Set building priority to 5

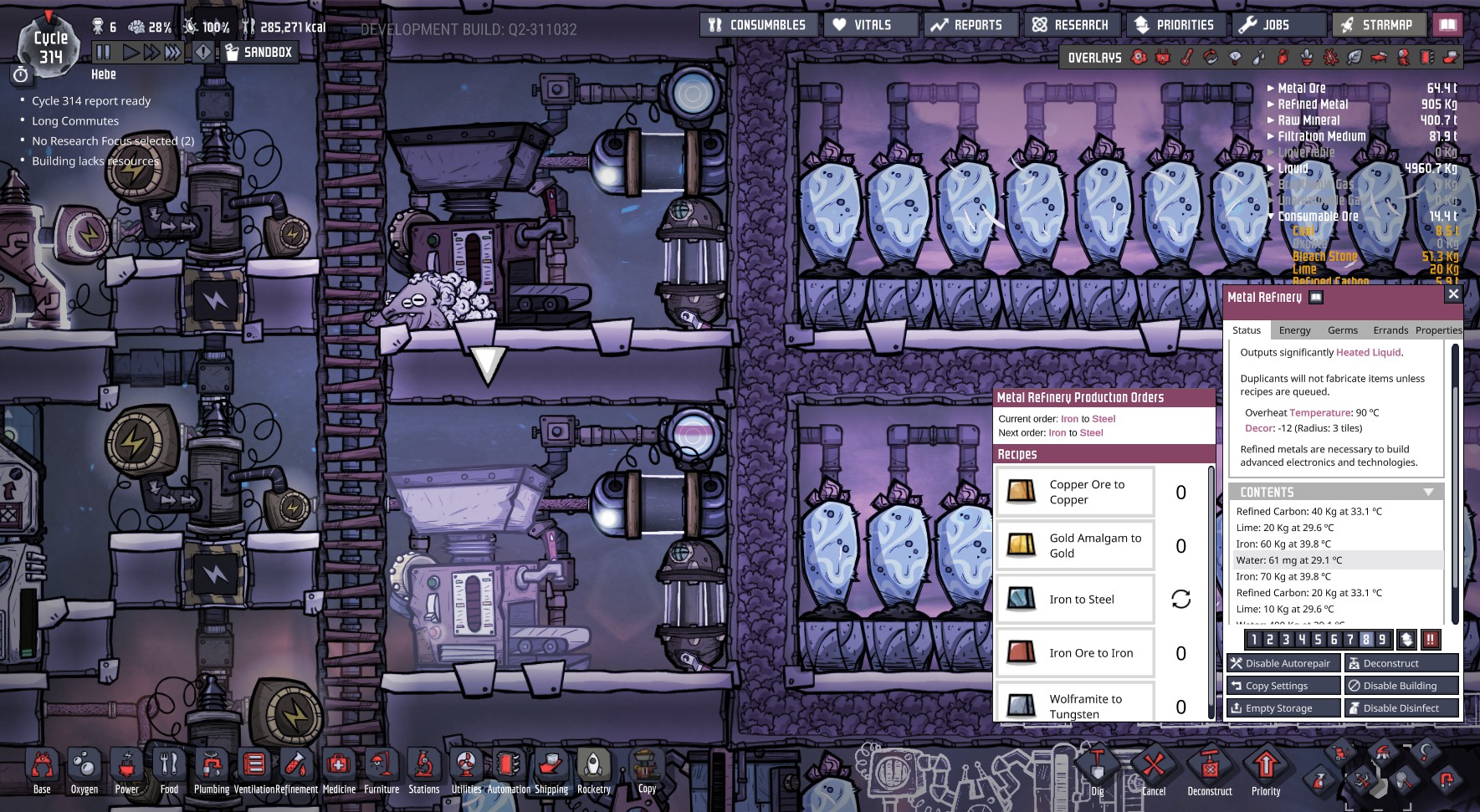(1318, 640)
